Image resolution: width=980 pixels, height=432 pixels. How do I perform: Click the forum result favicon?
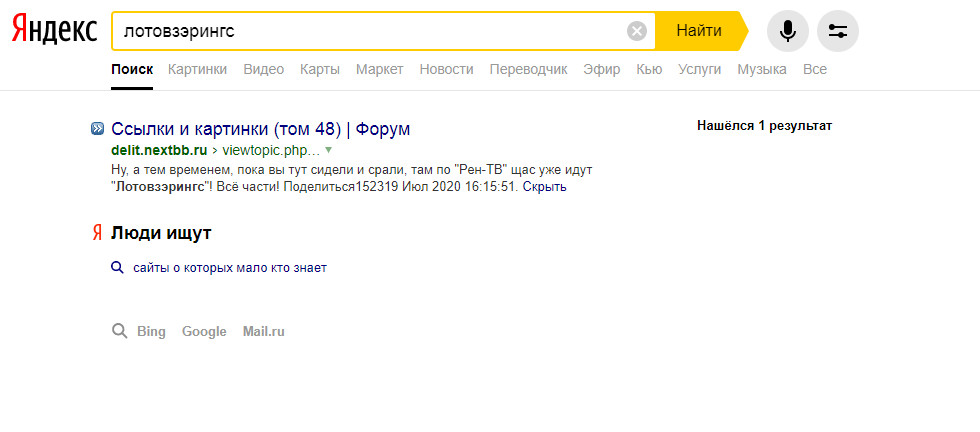click(x=98, y=129)
